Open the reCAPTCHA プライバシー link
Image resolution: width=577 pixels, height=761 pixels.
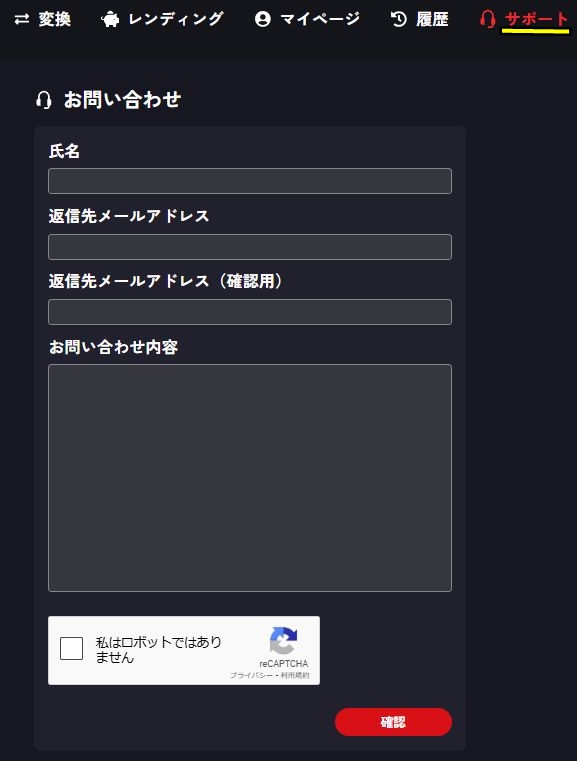(x=251, y=675)
